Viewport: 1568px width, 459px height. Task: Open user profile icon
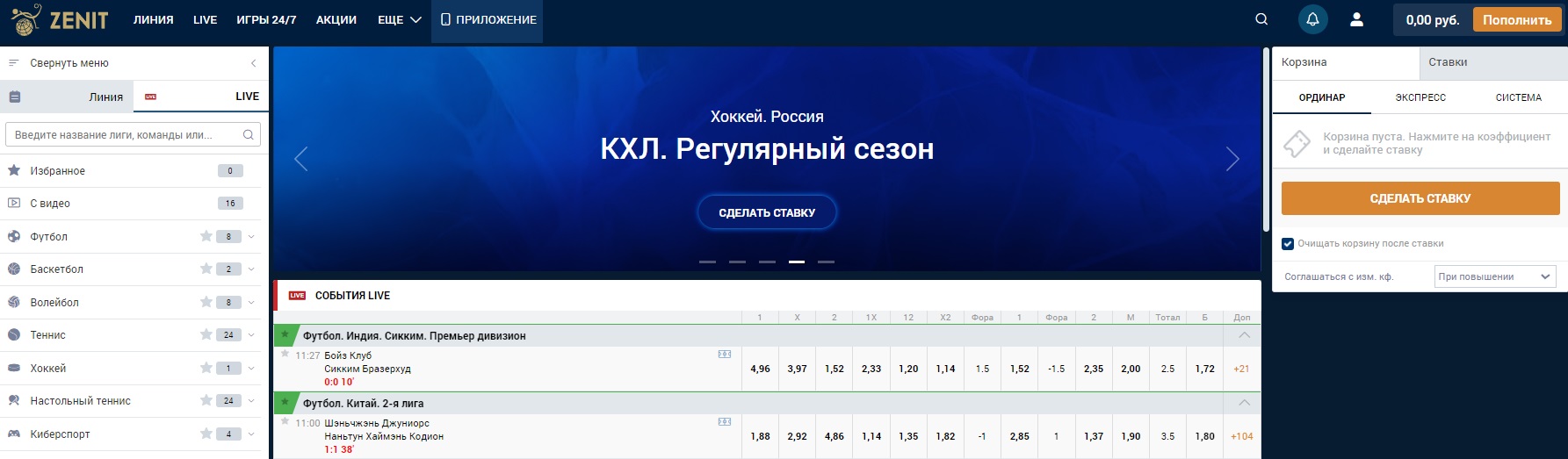coord(1356,19)
